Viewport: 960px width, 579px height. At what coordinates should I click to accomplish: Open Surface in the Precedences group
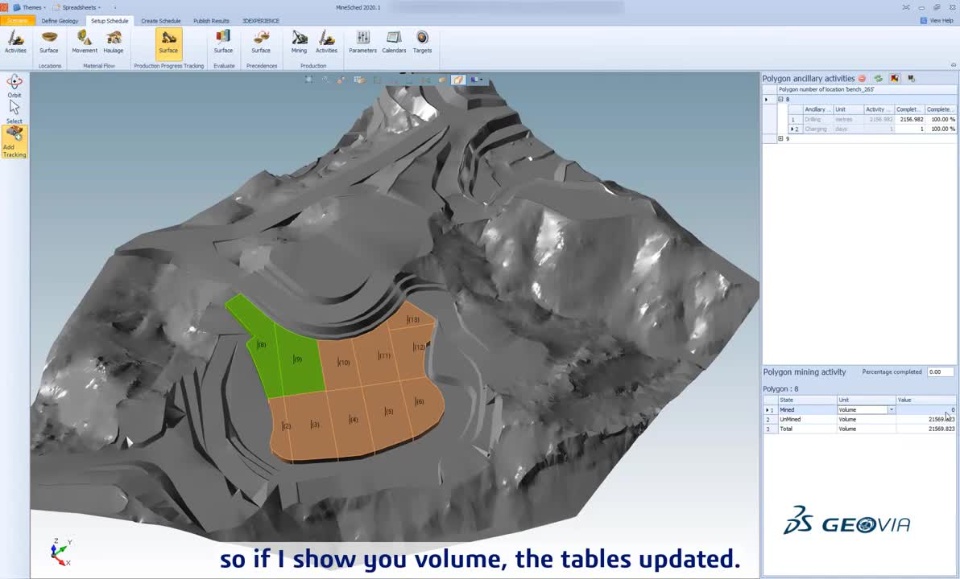pyautogui.click(x=261, y=42)
